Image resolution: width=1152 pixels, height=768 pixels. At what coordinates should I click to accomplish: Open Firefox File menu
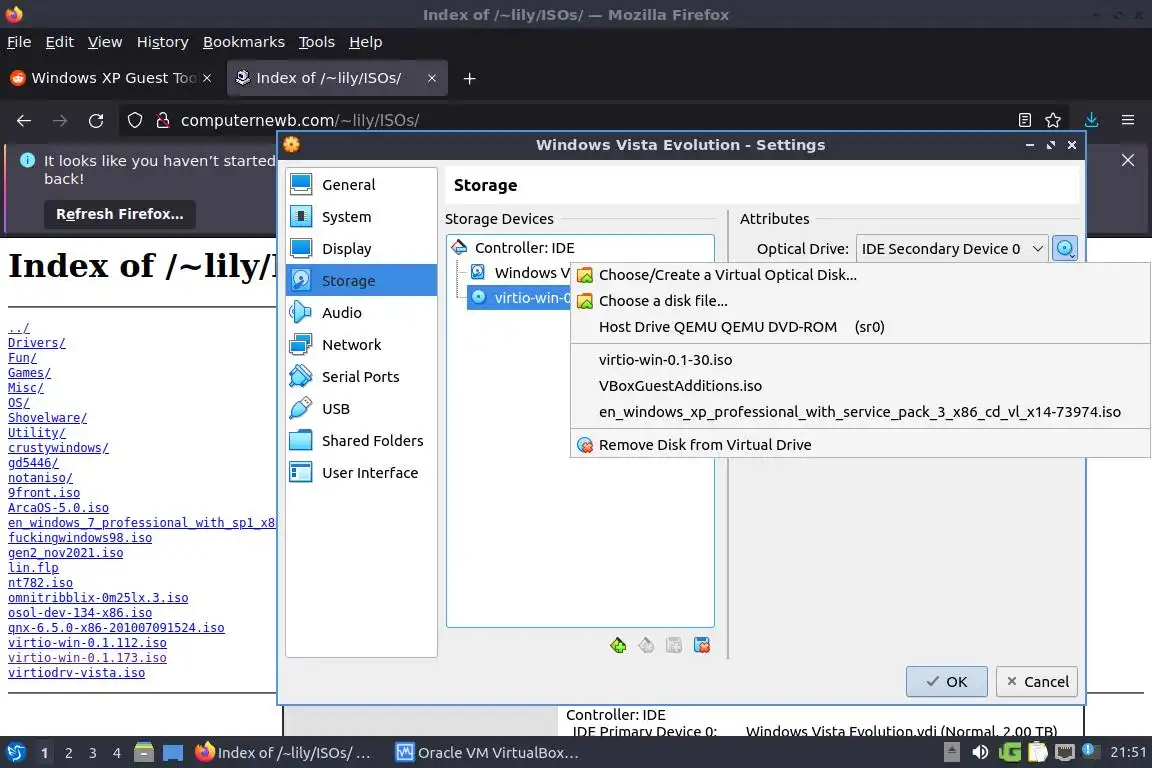pyautogui.click(x=19, y=42)
